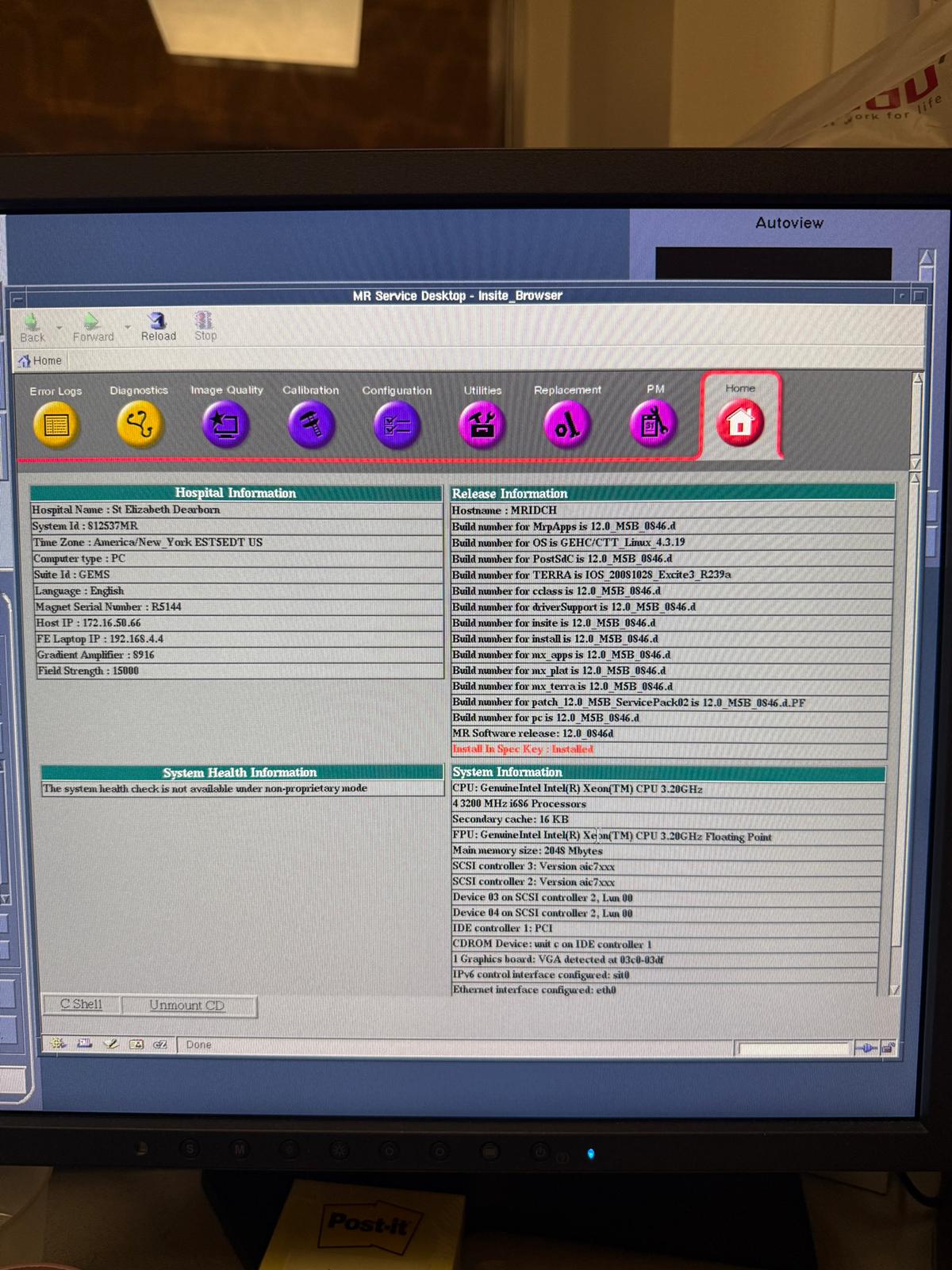Open the Replacement icon
Image resolution: width=952 pixels, height=1270 pixels.
567,425
